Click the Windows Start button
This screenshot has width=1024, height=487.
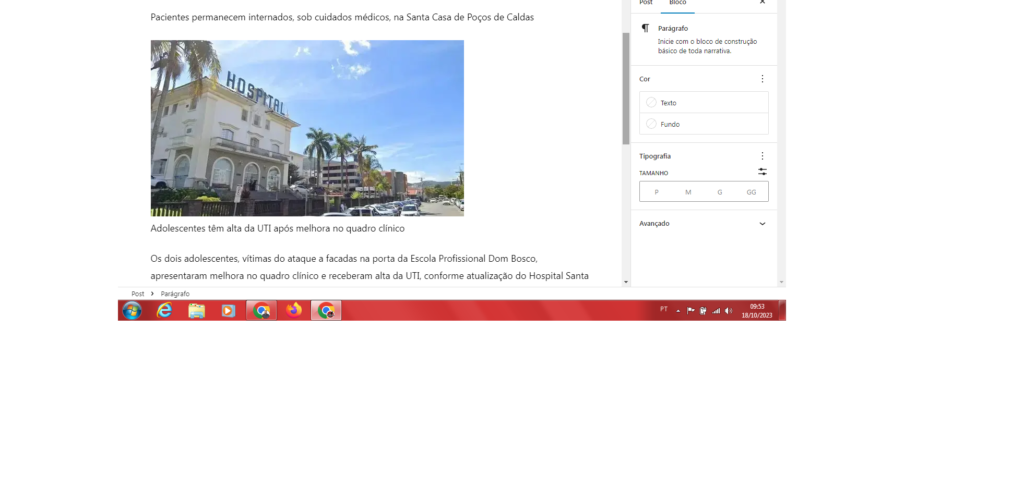coord(132,311)
